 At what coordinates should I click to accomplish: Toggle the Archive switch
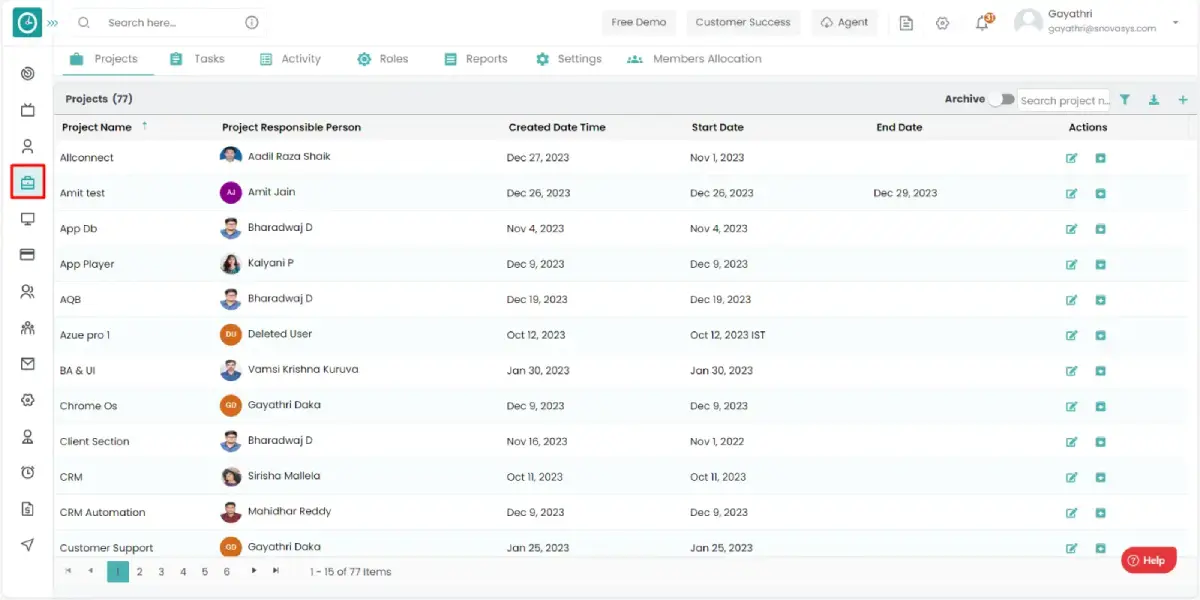coord(1001,100)
